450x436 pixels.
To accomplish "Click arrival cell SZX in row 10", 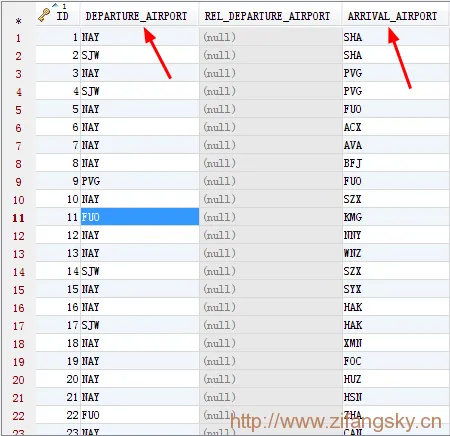I will coord(396,199).
